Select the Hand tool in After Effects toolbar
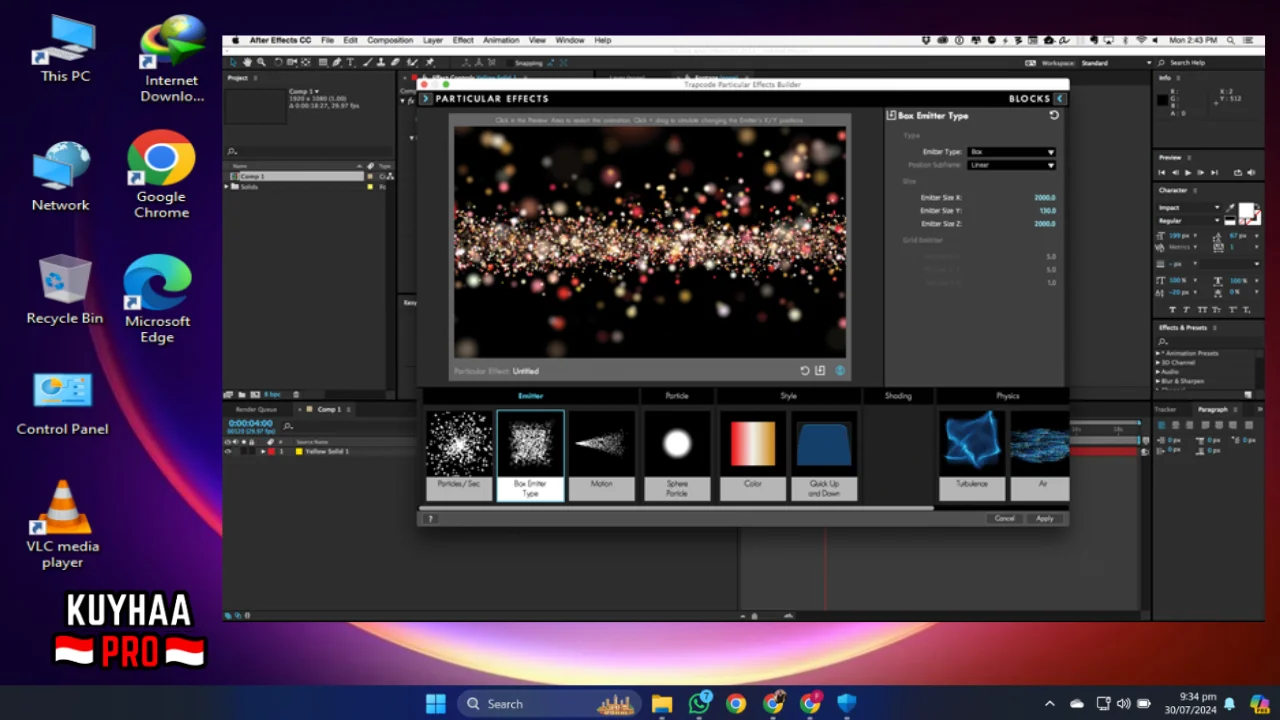The height and width of the screenshot is (720, 1280). click(x=247, y=62)
